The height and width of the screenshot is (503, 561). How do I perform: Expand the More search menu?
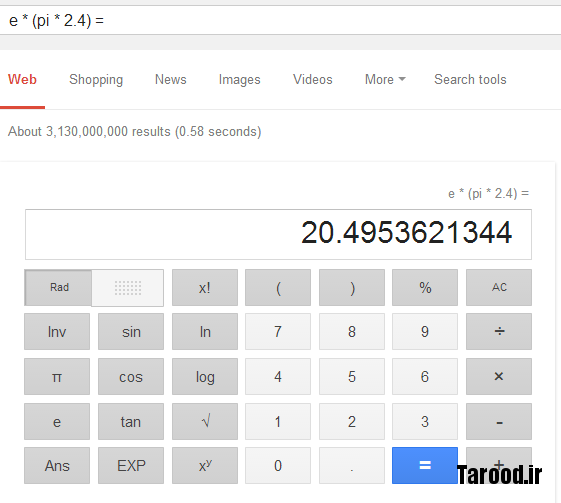[x=385, y=79]
